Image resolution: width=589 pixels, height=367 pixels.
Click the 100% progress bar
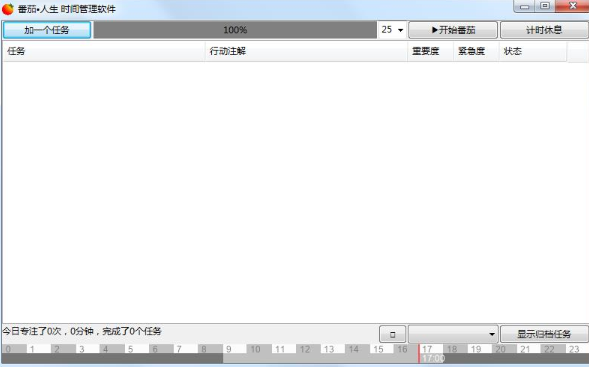[235, 30]
